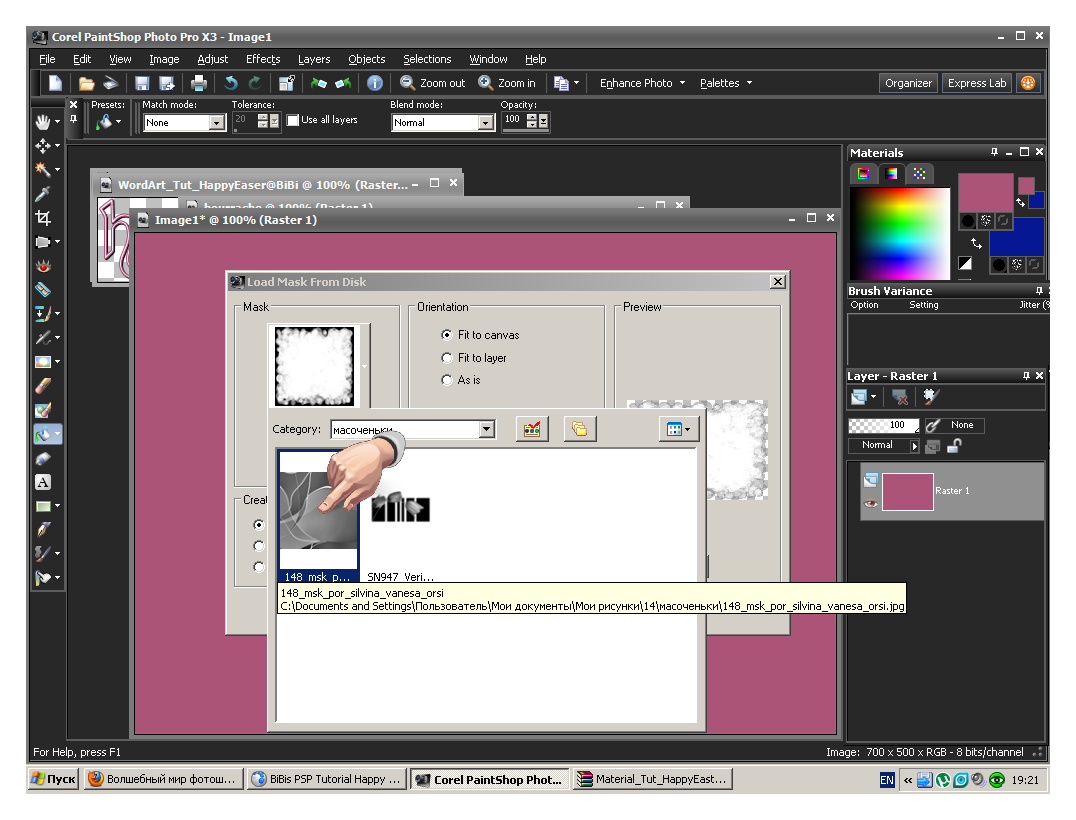This screenshot has width=1076, height=820.
Task: Click the orange icon beside Express Lab
Action: coord(1028,83)
